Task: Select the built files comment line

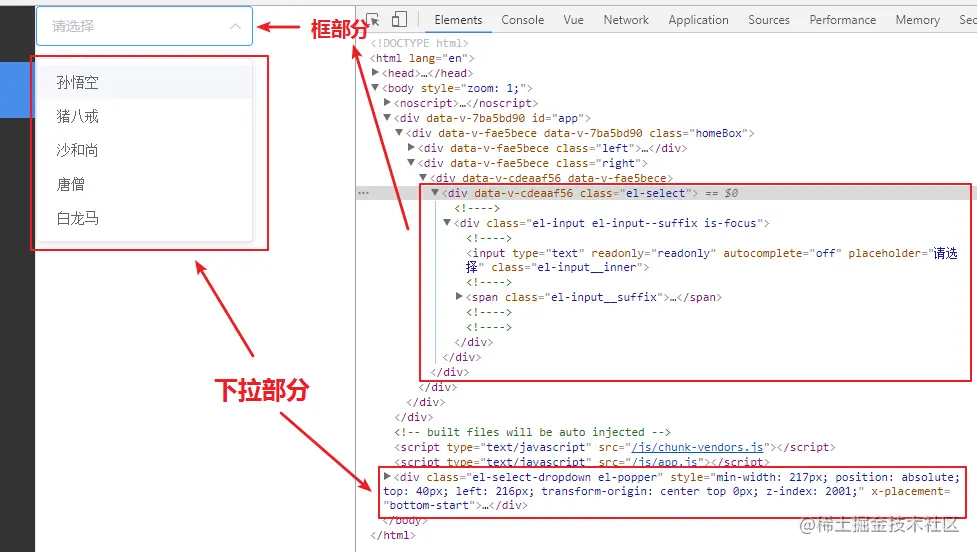Action: pyautogui.click(x=532, y=432)
